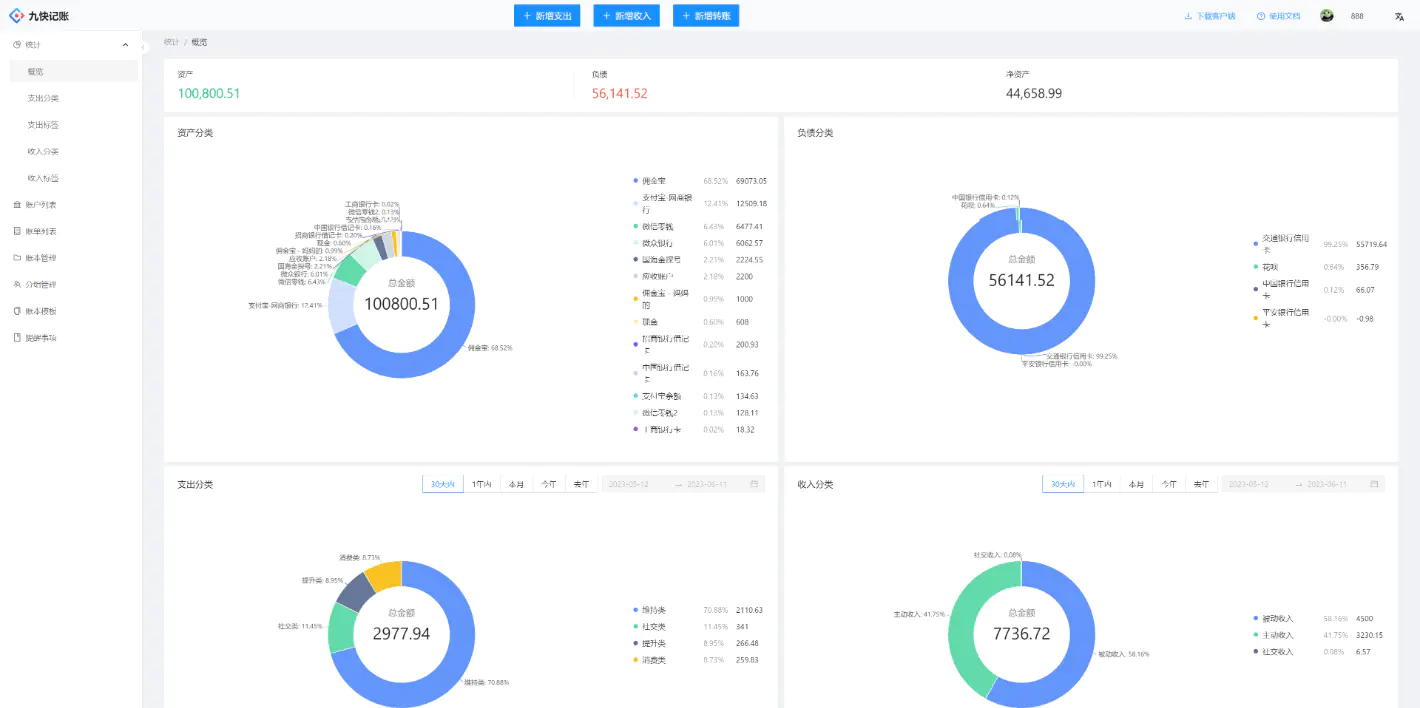Switch income chart filter to 本月
1420x708 pixels.
1139,483
